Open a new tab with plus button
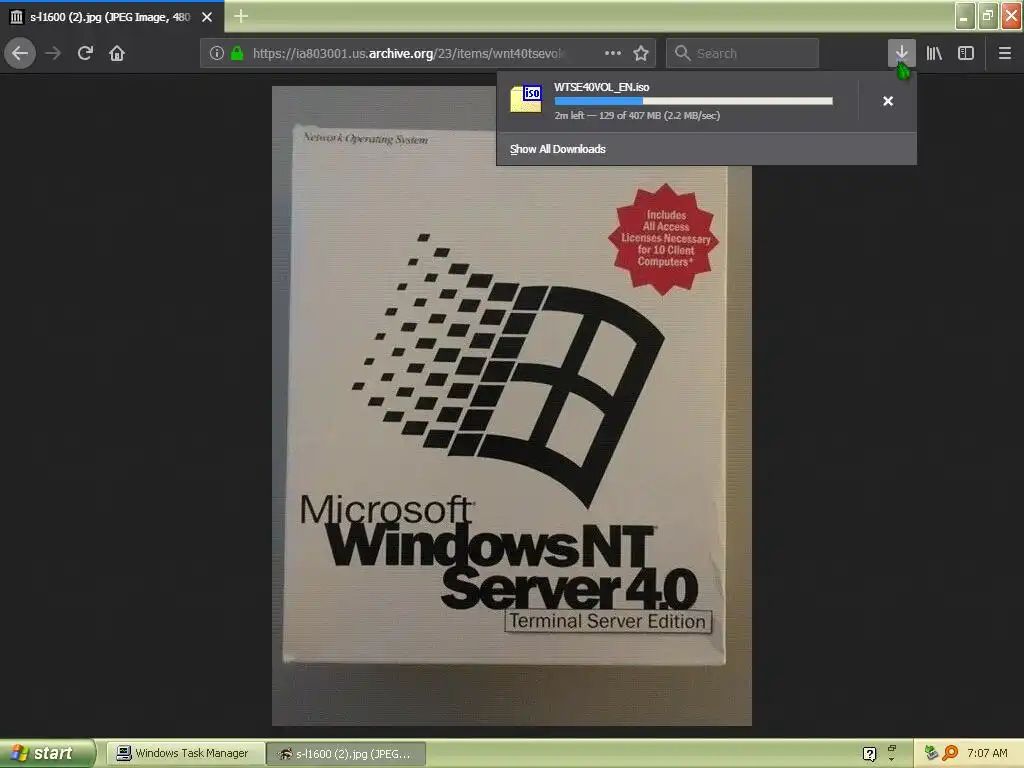1024x768 pixels. pyautogui.click(x=241, y=16)
